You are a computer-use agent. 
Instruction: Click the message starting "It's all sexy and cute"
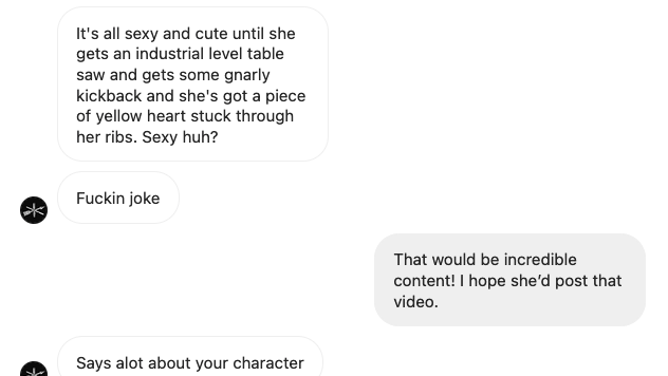click(193, 84)
